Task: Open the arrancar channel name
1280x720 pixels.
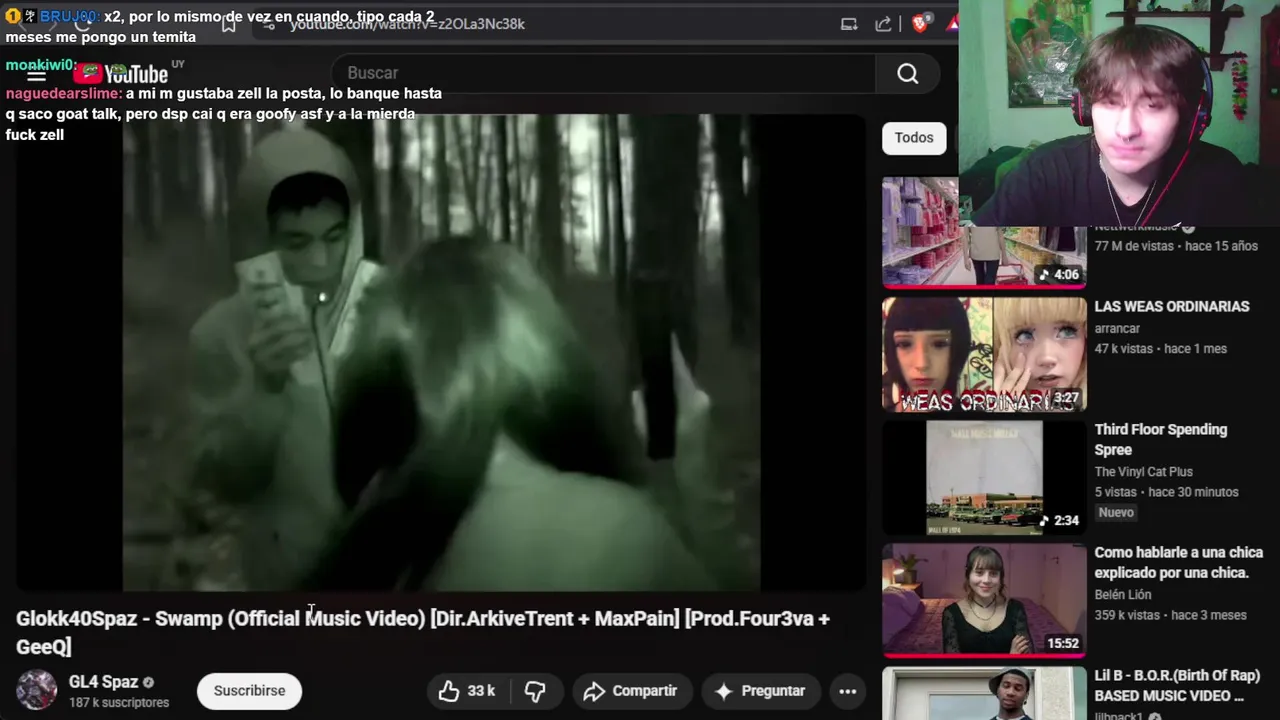Action: click(1117, 329)
